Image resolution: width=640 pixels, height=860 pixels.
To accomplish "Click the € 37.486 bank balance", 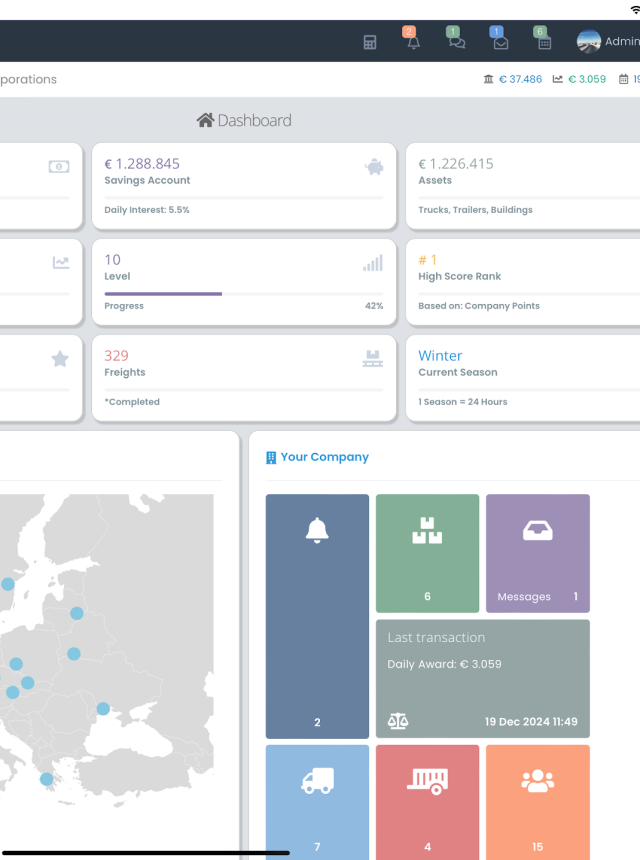I will click(520, 79).
